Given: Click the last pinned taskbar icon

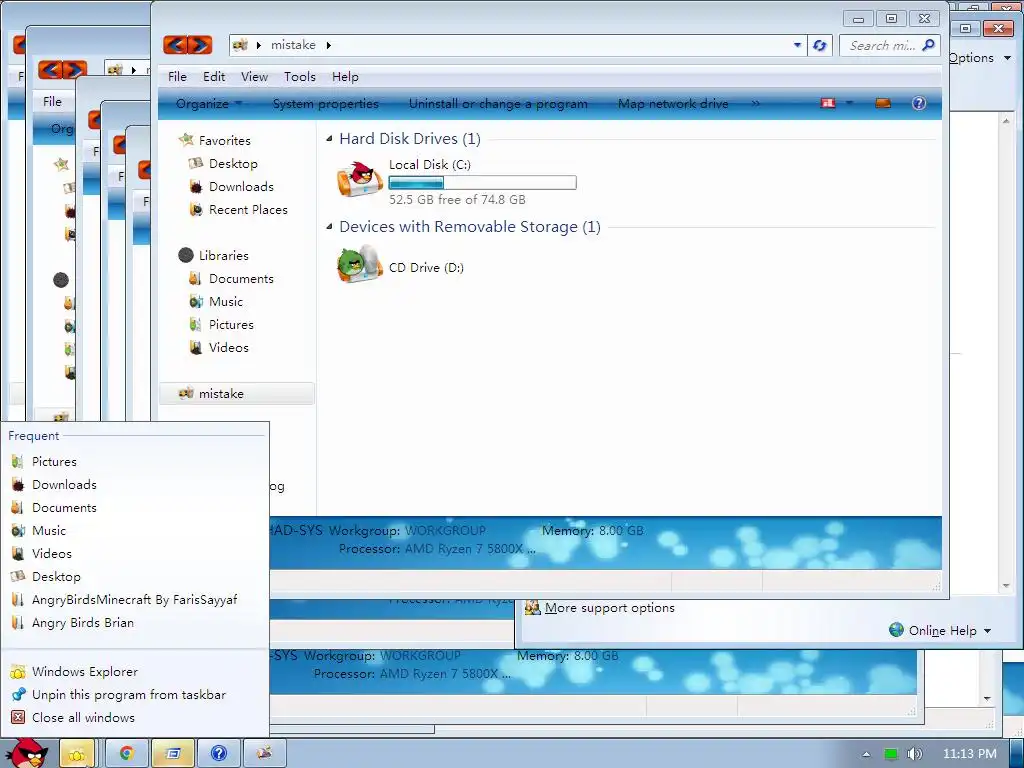Looking at the screenshot, I should point(264,754).
